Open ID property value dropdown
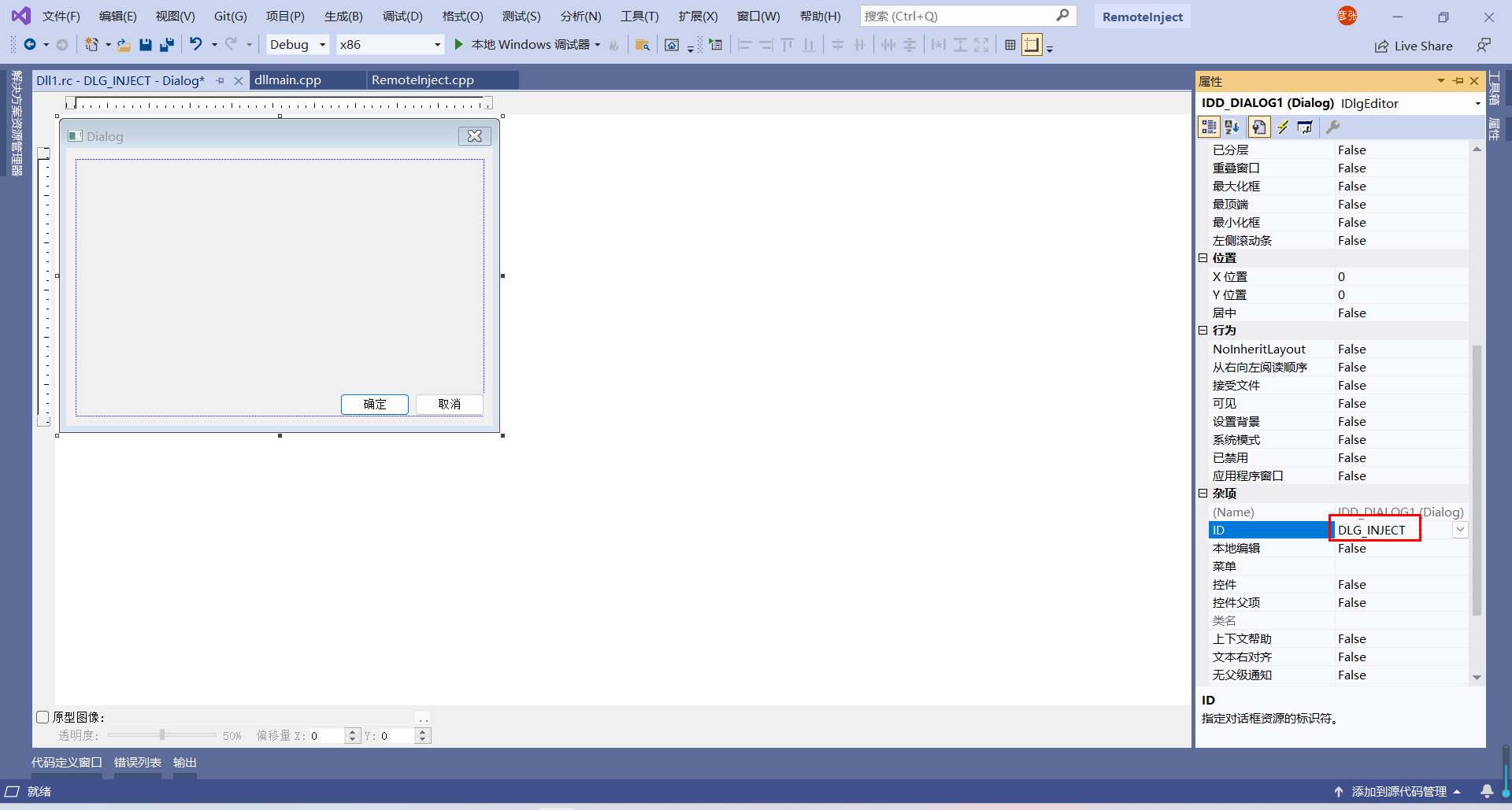The image size is (1512, 810). (x=1460, y=530)
